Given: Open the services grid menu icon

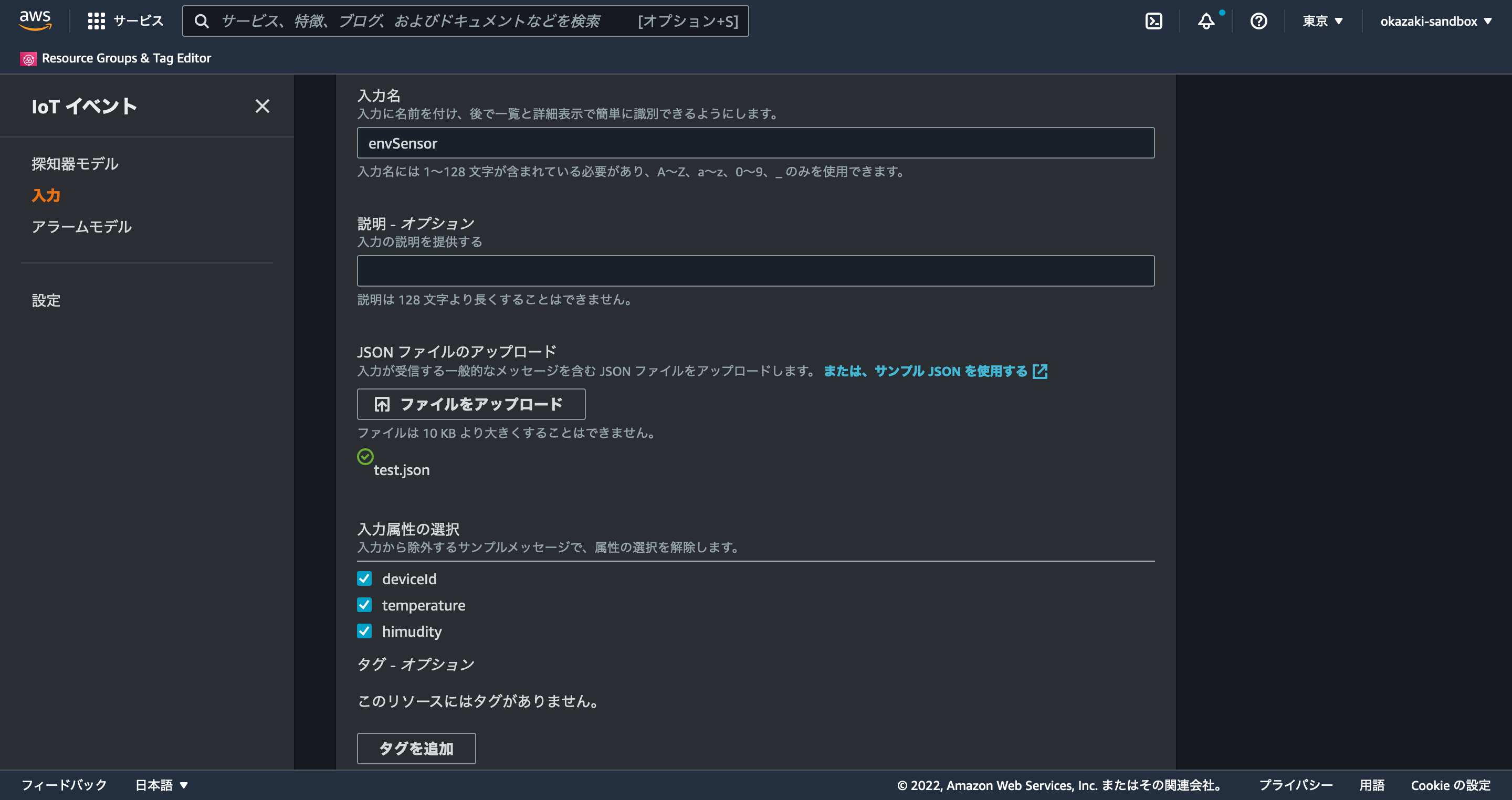Looking at the screenshot, I should click(96, 21).
